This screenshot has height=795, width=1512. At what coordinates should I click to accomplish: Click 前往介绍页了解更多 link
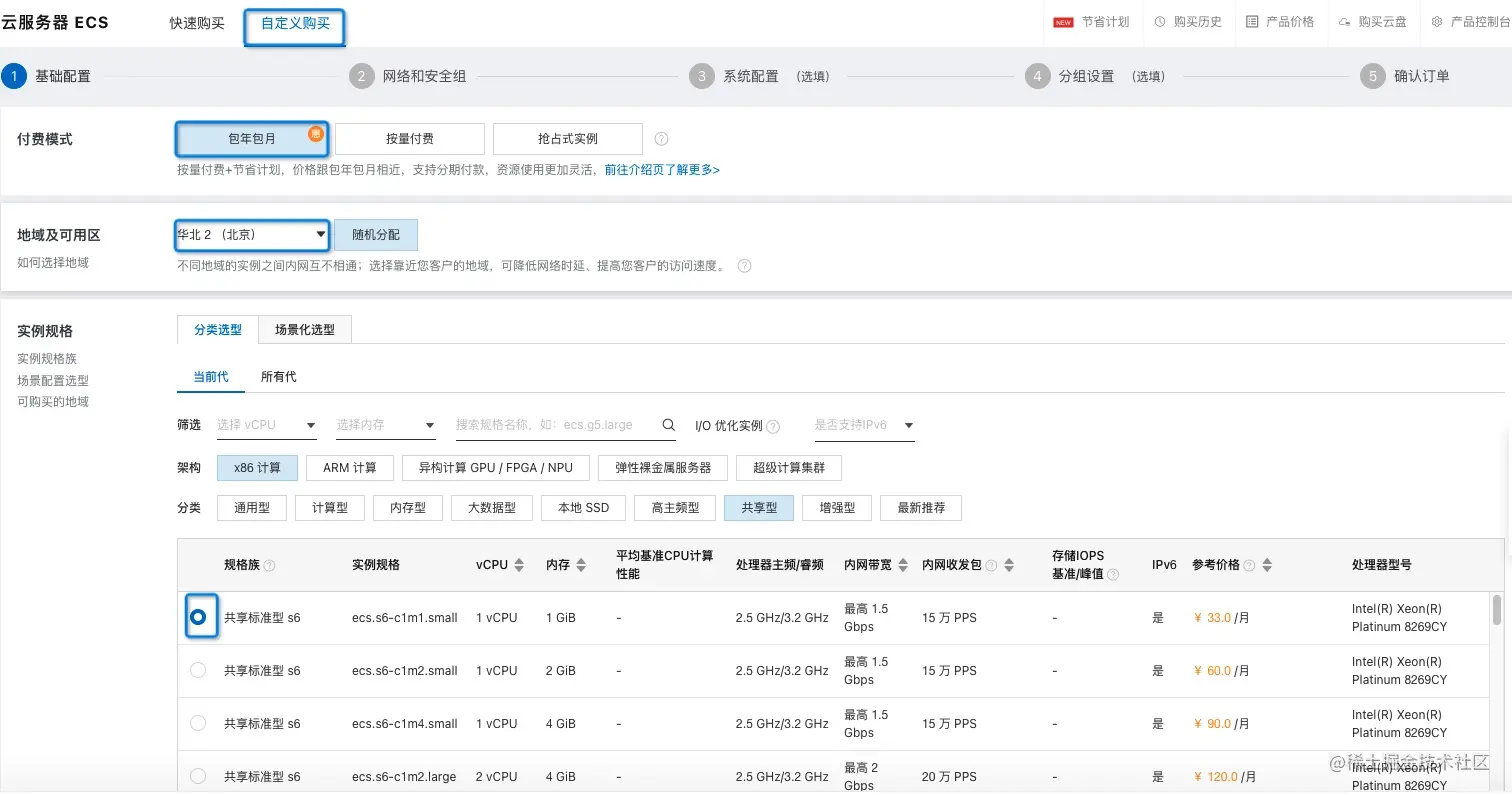(x=662, y=170)
